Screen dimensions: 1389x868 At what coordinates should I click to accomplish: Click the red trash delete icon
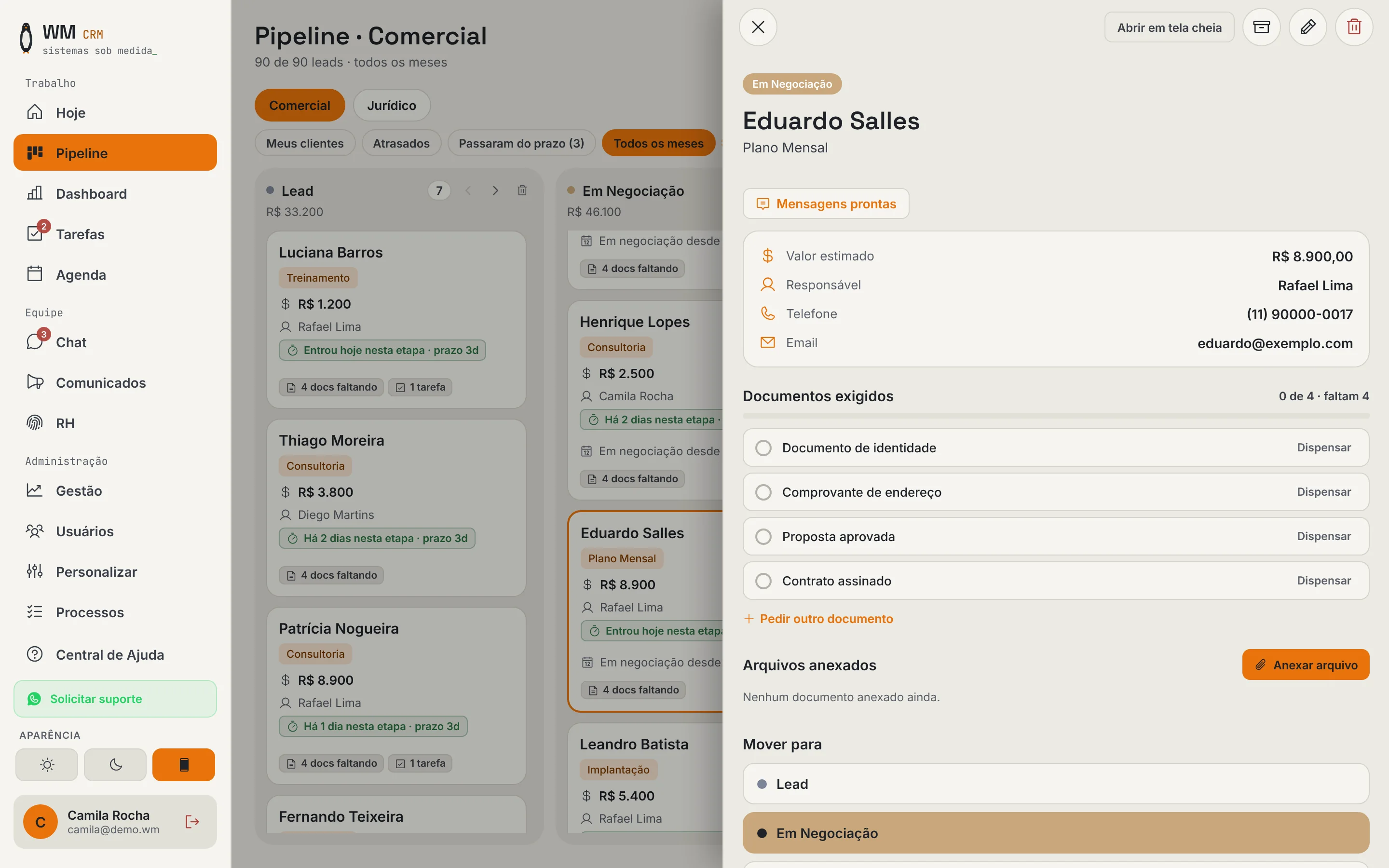[x=1354, y=27]
